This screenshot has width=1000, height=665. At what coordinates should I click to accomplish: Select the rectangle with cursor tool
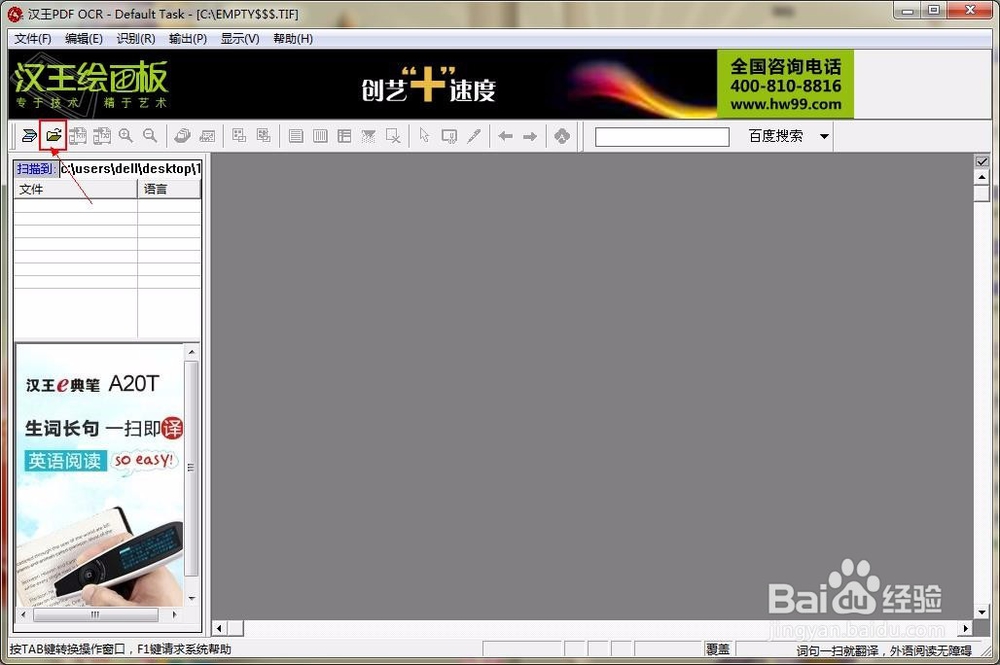449,136
